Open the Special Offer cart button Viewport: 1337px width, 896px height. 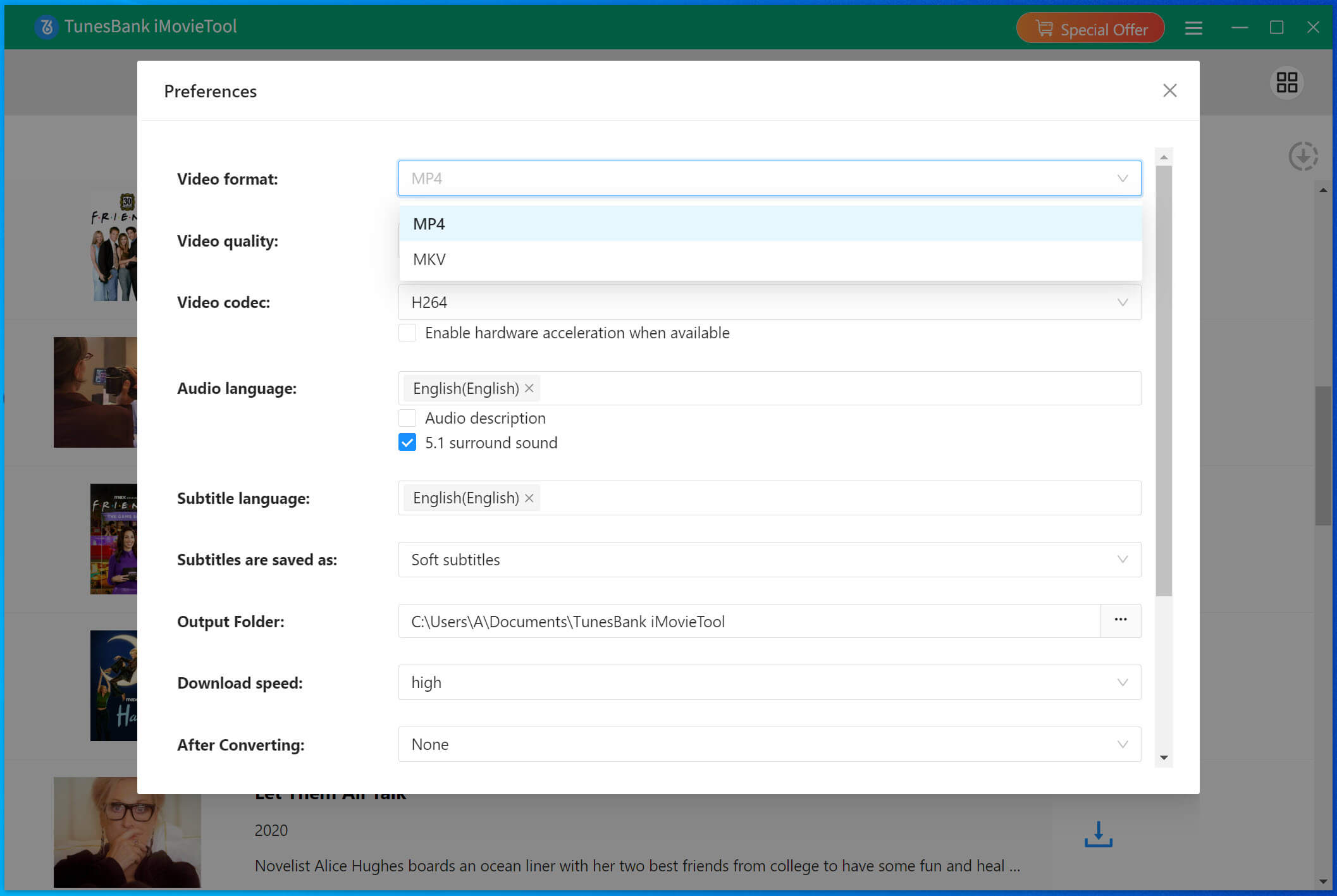pos(1090,28)
